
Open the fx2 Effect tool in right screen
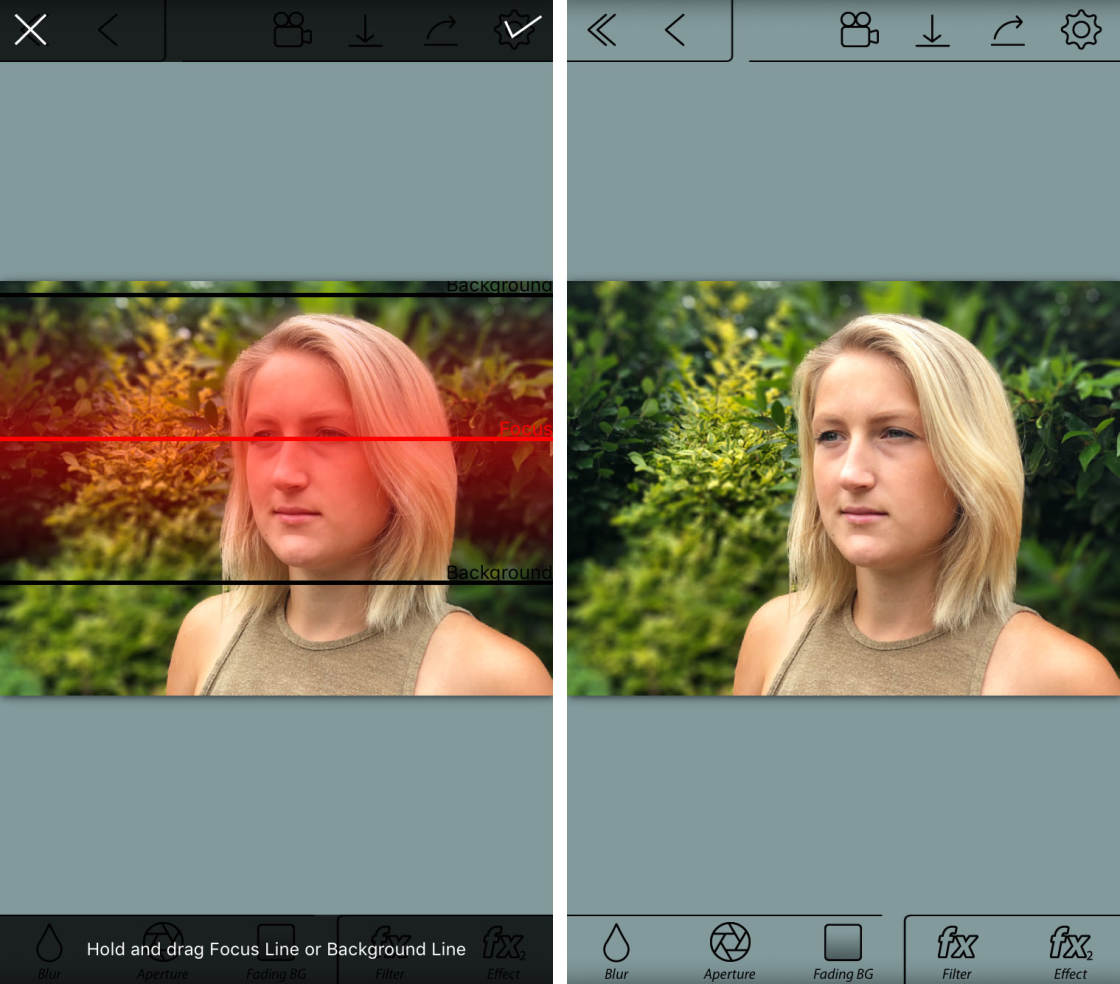(1070, 953)
